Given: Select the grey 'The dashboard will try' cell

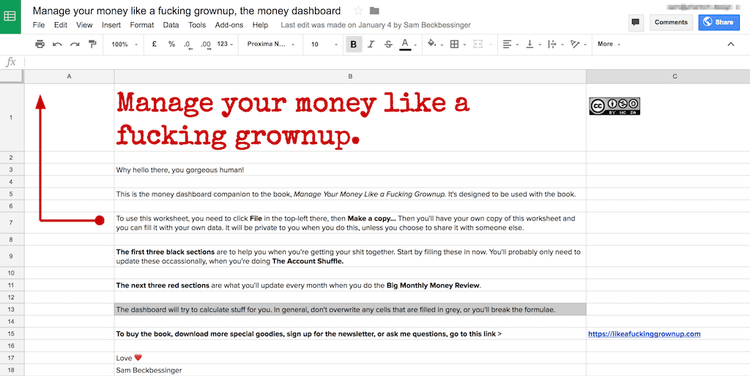Looking at the screenshot, I should [350, 310].
